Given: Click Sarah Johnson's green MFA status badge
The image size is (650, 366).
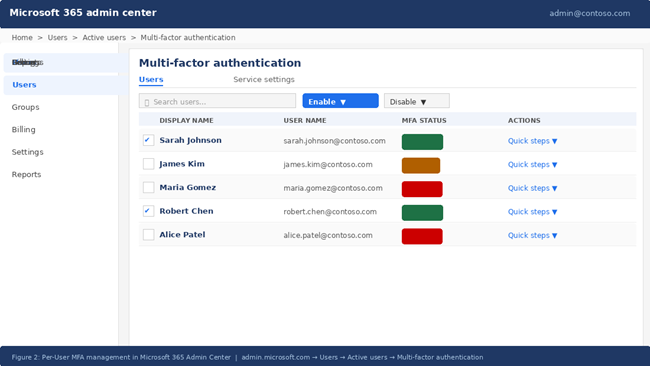Looking at the screenshot, I should [x=422, y=142].
